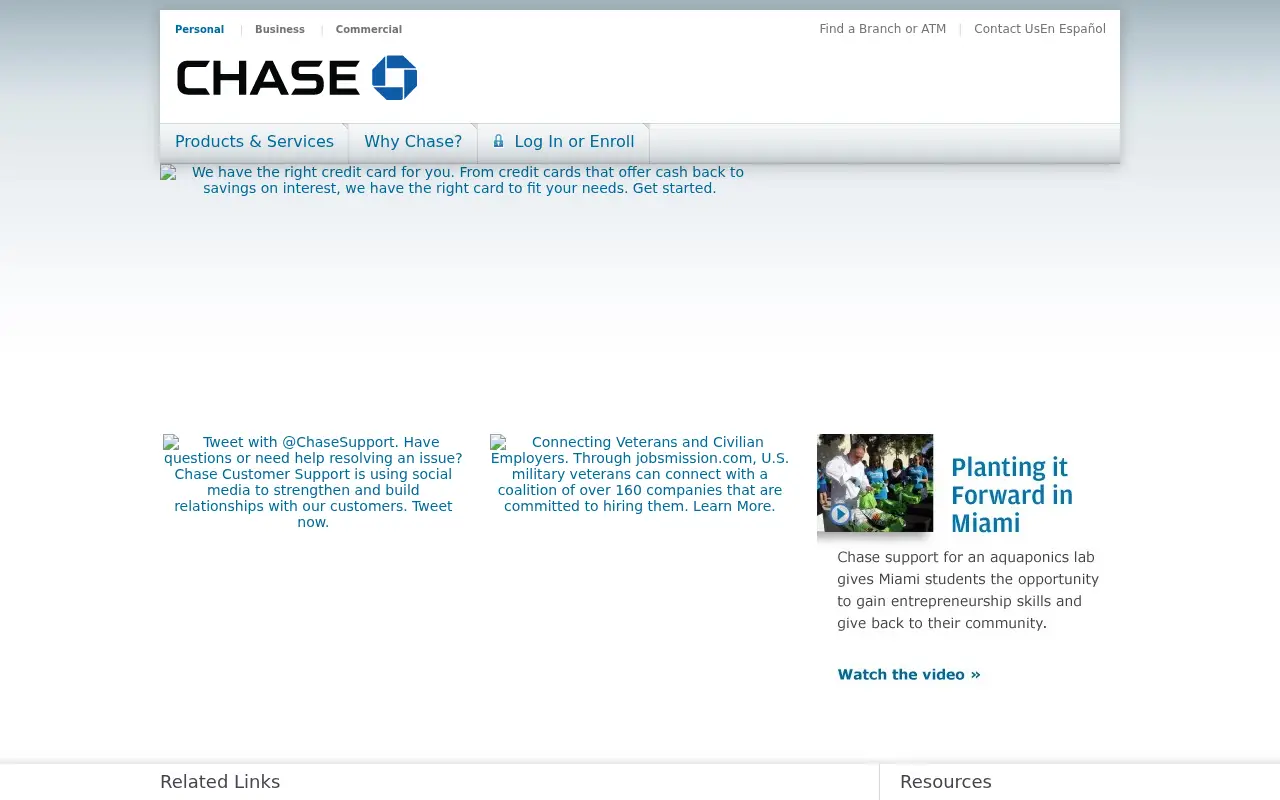Screen dimensions: 1280x800
Task: Open Log In or Enroll
Action: 564,142
